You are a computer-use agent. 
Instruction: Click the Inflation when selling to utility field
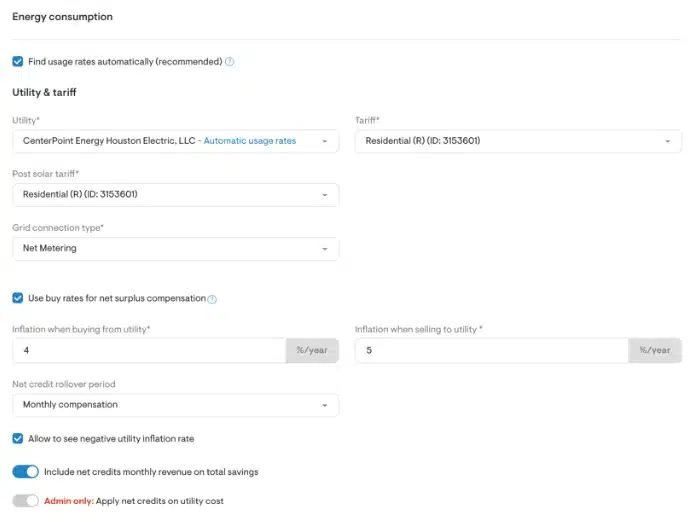point(490,351)
